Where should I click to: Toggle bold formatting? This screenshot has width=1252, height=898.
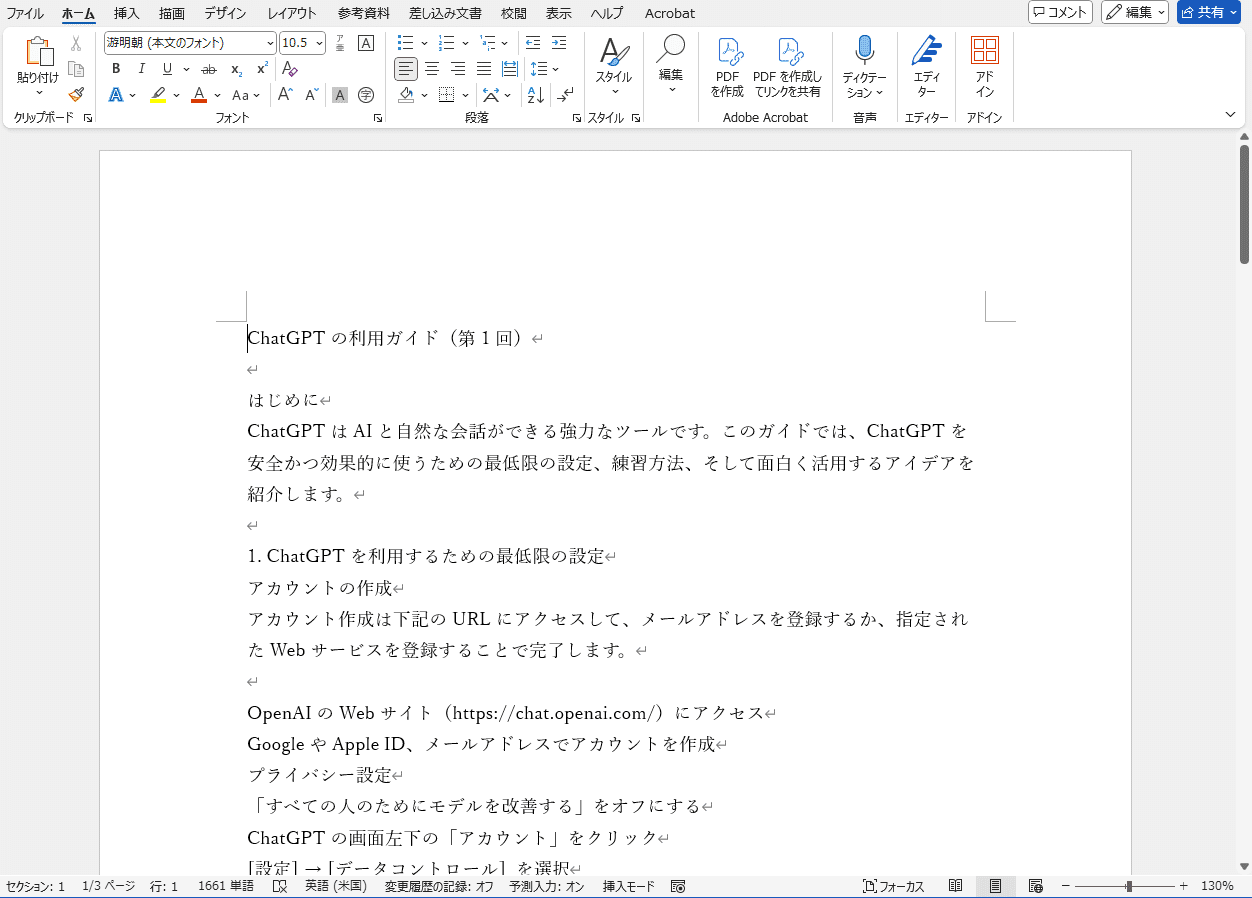coord(116,69)
